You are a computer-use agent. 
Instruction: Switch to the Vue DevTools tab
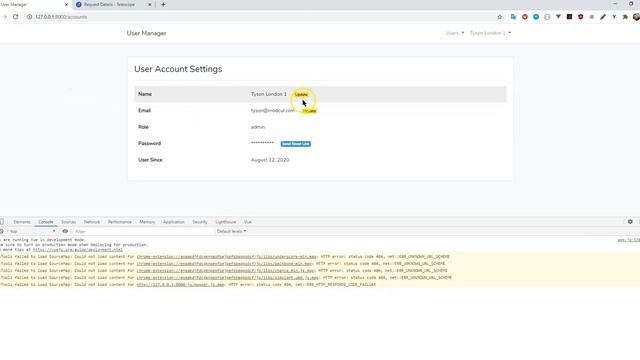click(x=248, y=222)
